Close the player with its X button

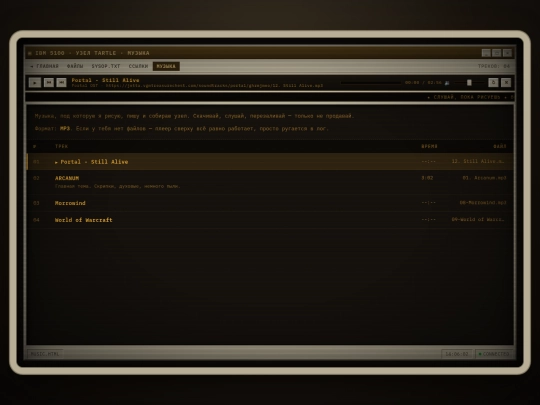point(506,82)
